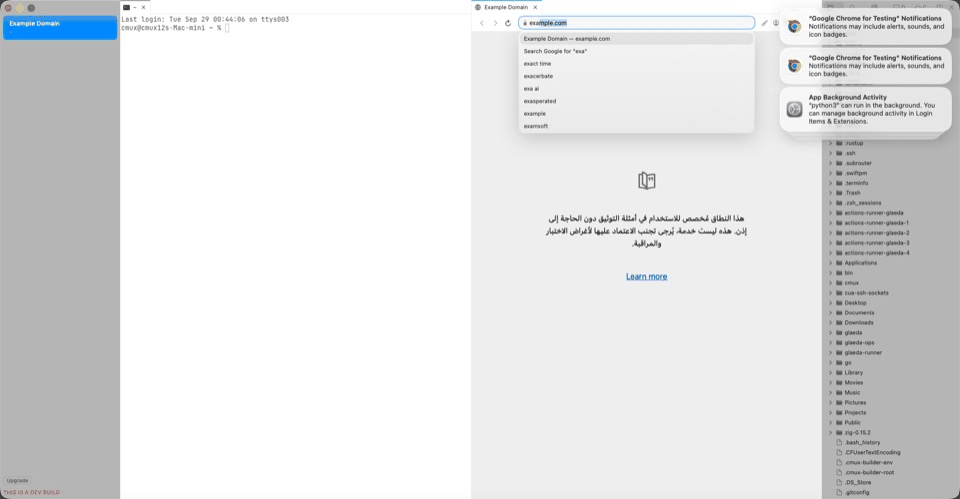Viewport: 960px width, 499px height.
Task: Choose 'Search Google for "exa"' suggestion
Action: [636, 51]
